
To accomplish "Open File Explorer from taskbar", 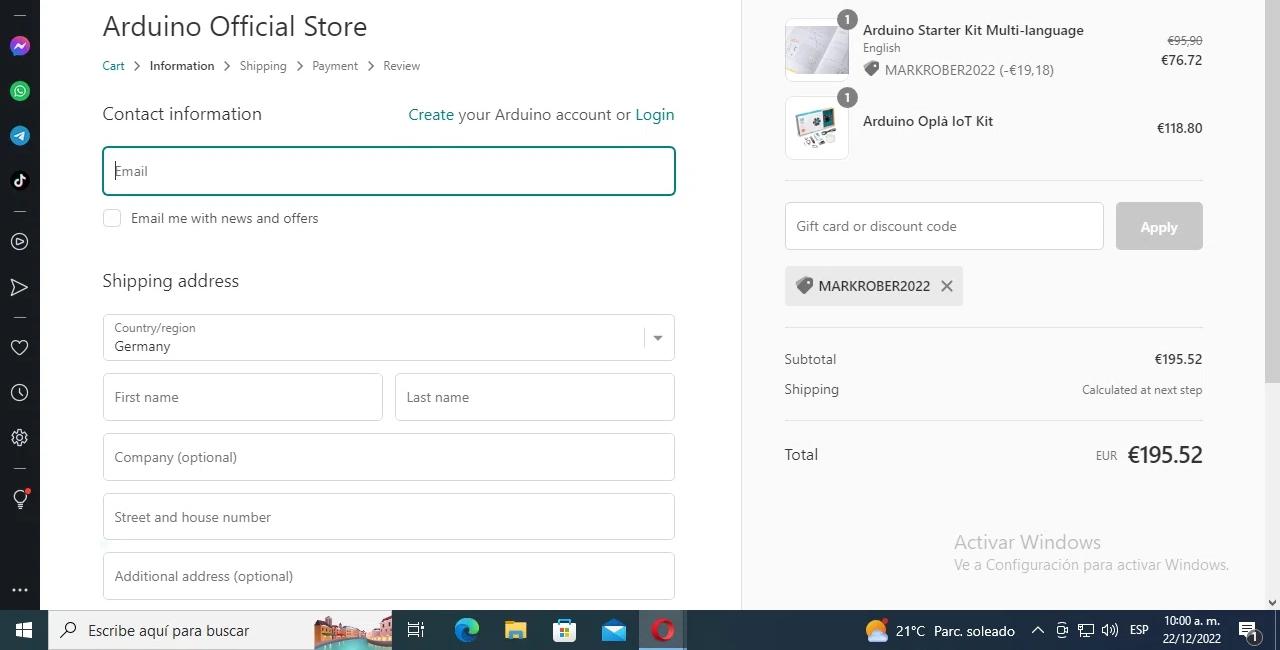I will (515, 630).
